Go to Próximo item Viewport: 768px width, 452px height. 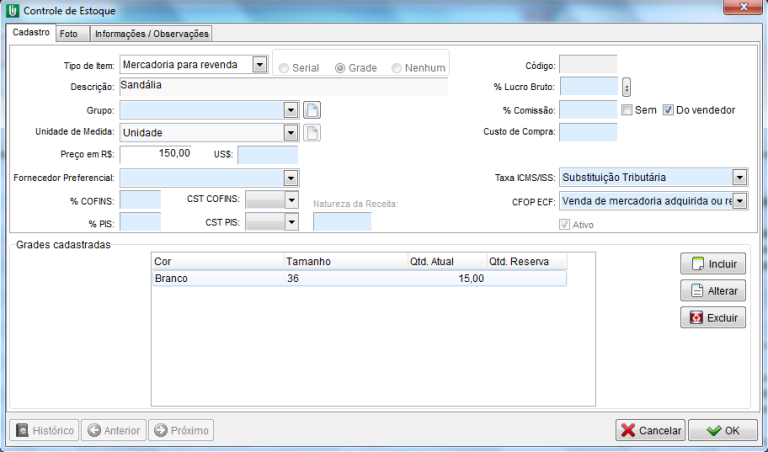(x=181, y=430)
